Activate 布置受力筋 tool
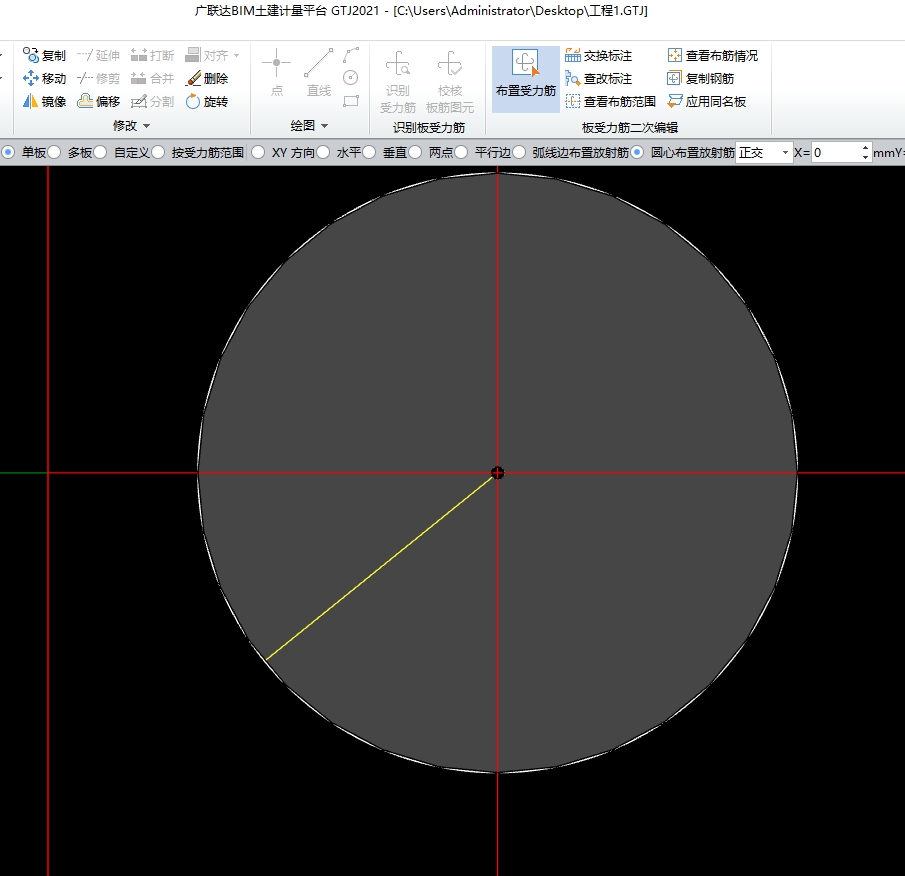The width and height of the screenshot is (905, 876). point(526,79)
